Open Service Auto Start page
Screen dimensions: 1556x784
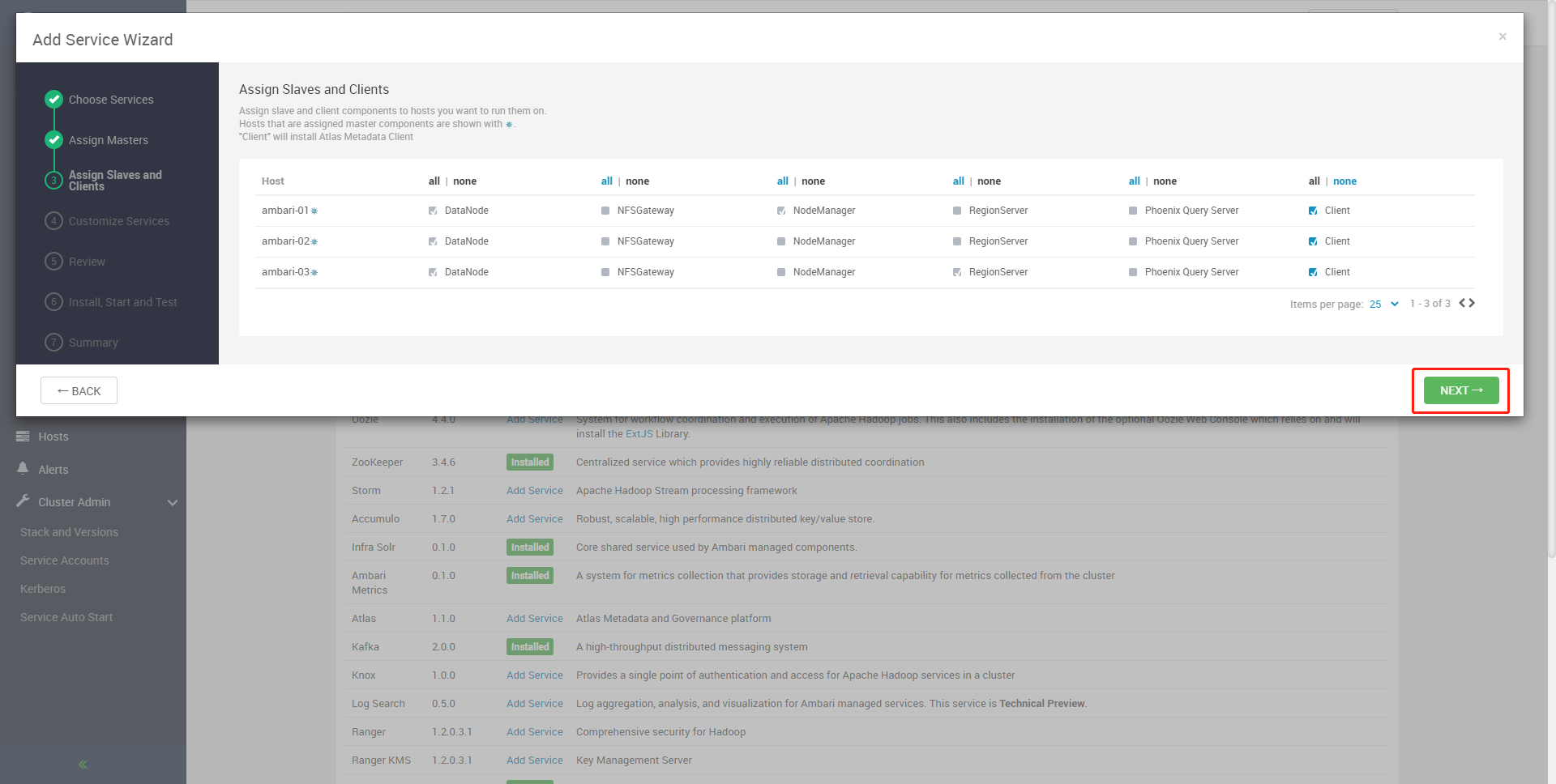pos(66,617)
